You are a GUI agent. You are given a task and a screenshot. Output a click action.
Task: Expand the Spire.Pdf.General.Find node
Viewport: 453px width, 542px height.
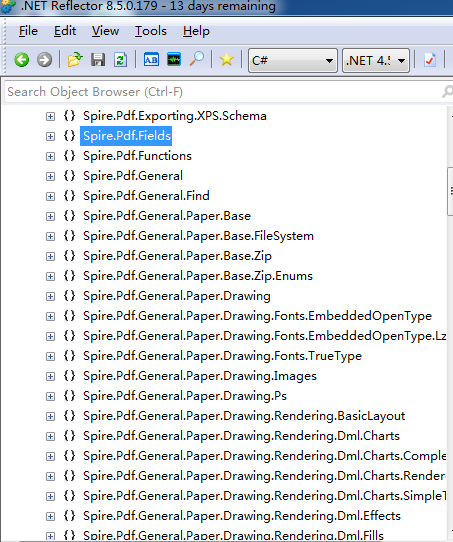[50, 196]
